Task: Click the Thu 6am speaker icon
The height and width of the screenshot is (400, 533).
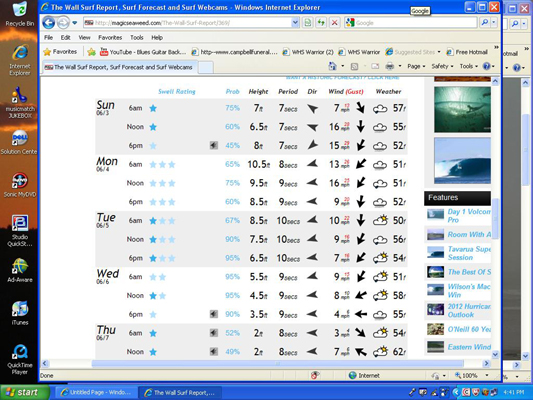Action: coord(213,333)
